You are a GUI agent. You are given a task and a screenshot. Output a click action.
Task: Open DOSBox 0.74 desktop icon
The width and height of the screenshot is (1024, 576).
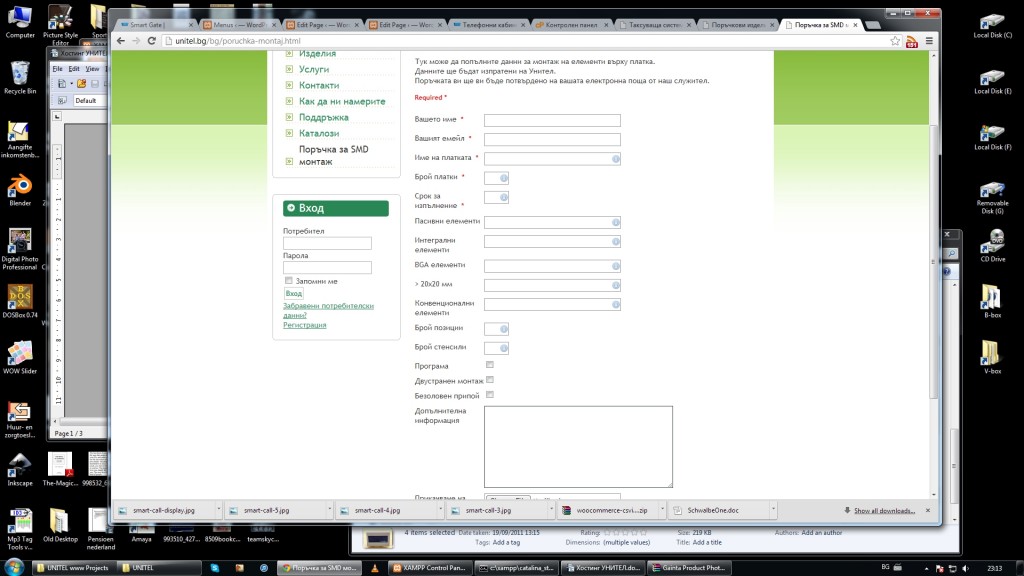20,302
